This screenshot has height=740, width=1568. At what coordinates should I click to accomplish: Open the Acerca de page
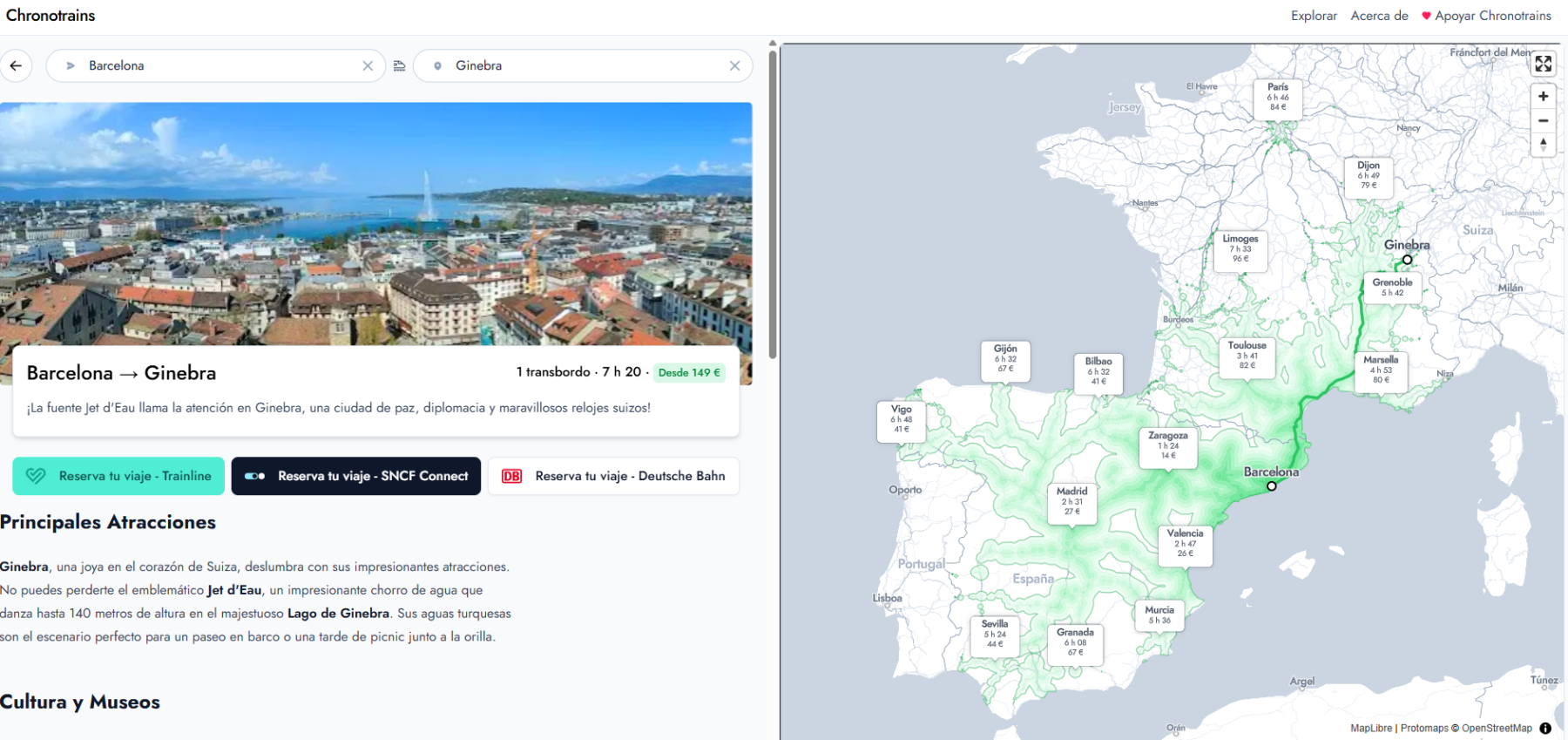tap(1379, 16)
